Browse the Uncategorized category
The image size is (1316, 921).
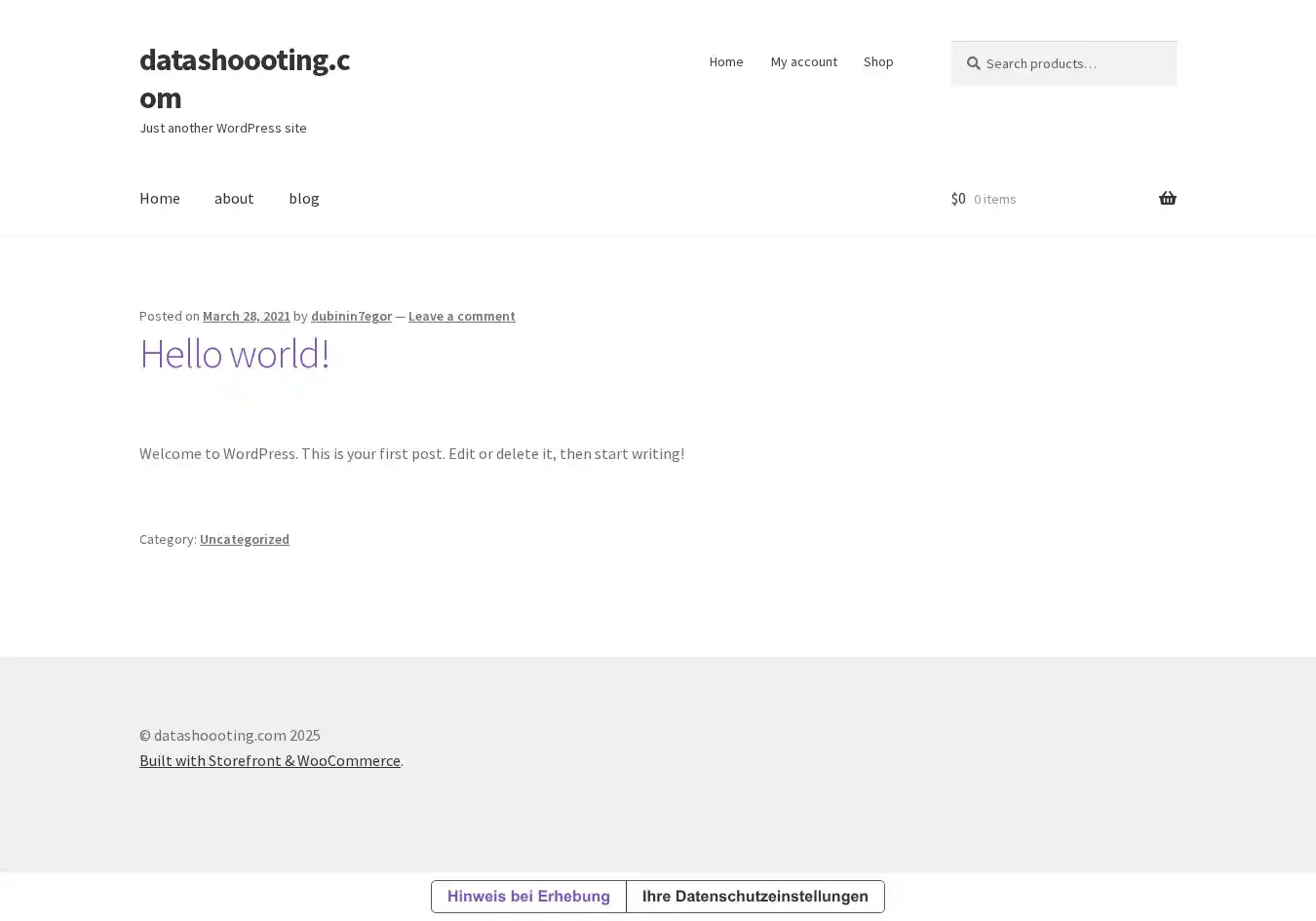[x=244, y=539]
